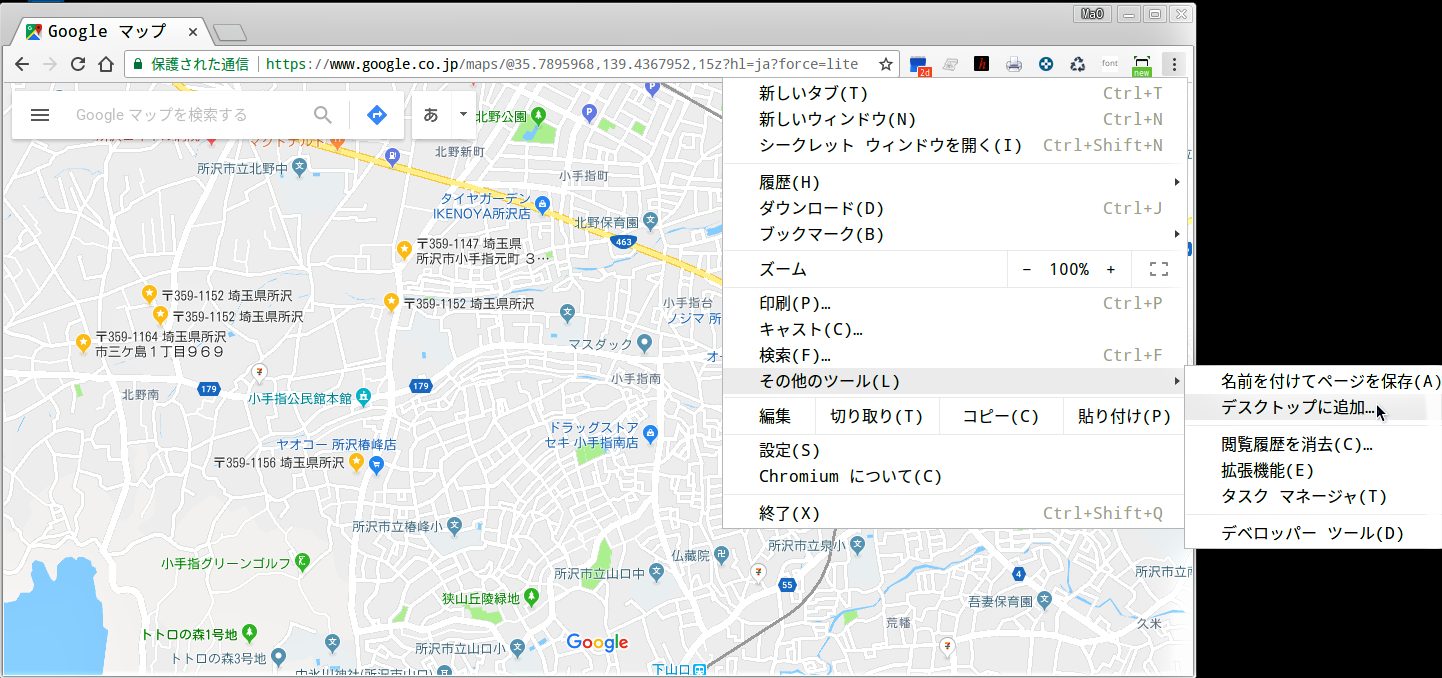Click in the Google マップを検索する search field
The height and width of the screenshot is (678, 1442).
pos(190,115)
